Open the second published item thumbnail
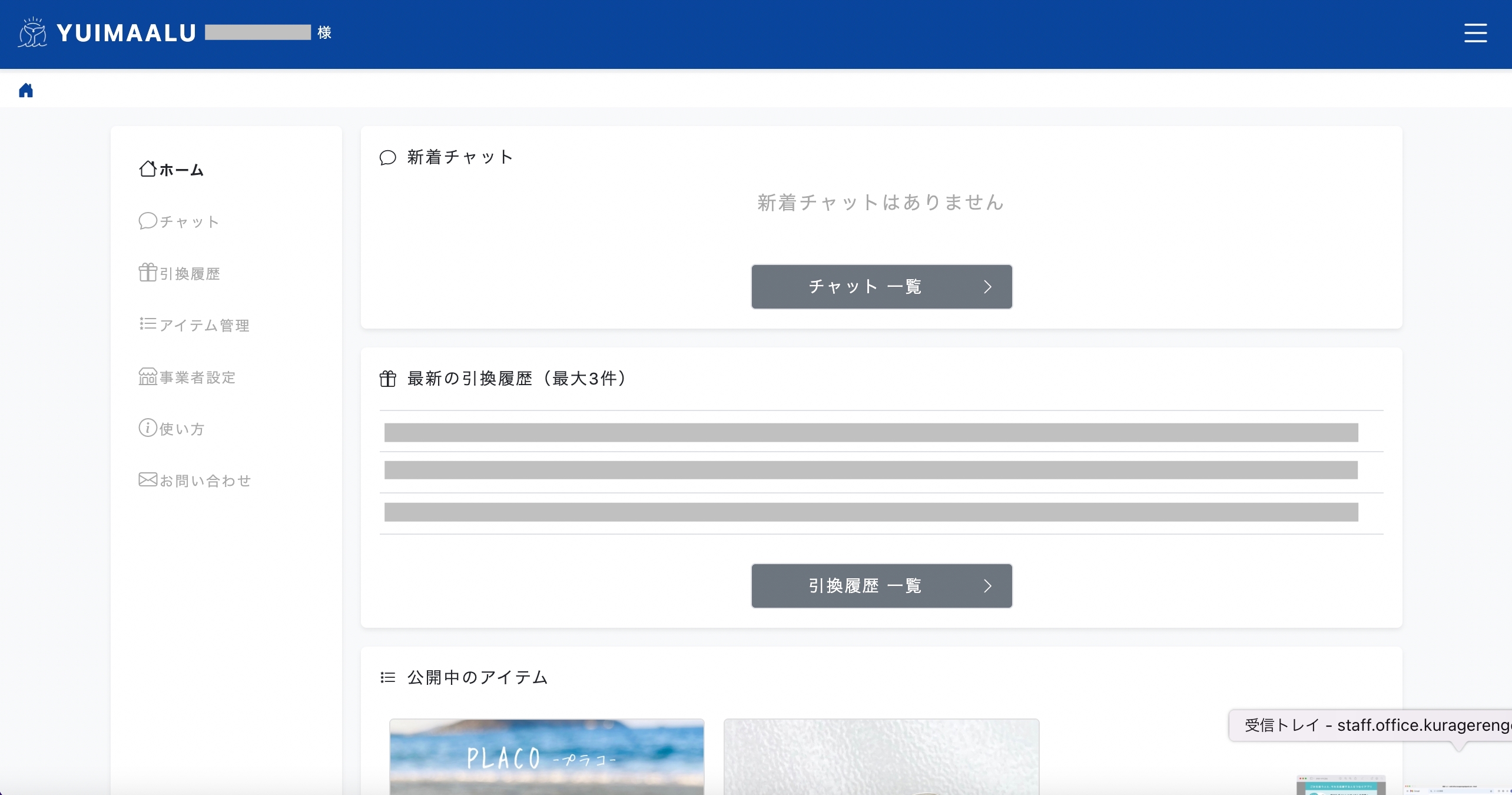Viewport: 1512px width, 795px height. click(x=881, y=757)
